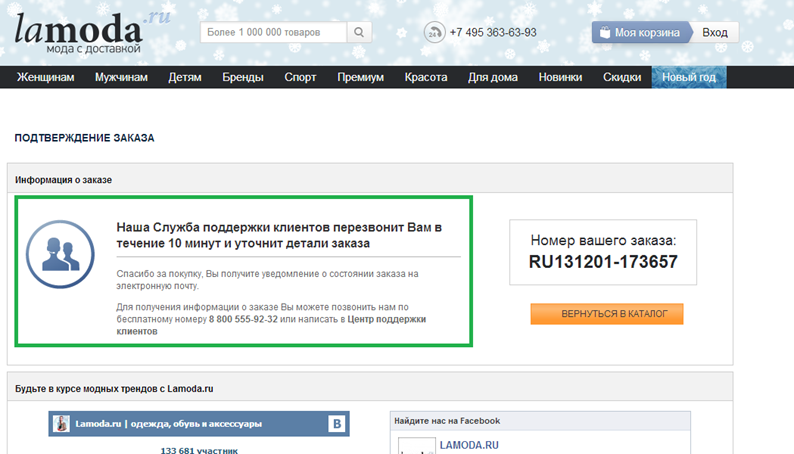Focus the 'Более 1 000 000 товаров' search field
This screenshot has width=794, height=454.
click(x=273, y=32)
